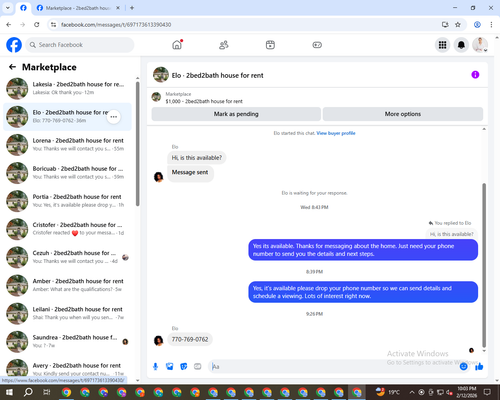
Task: Open Windows taskbar search
Action: pos(28,392)
